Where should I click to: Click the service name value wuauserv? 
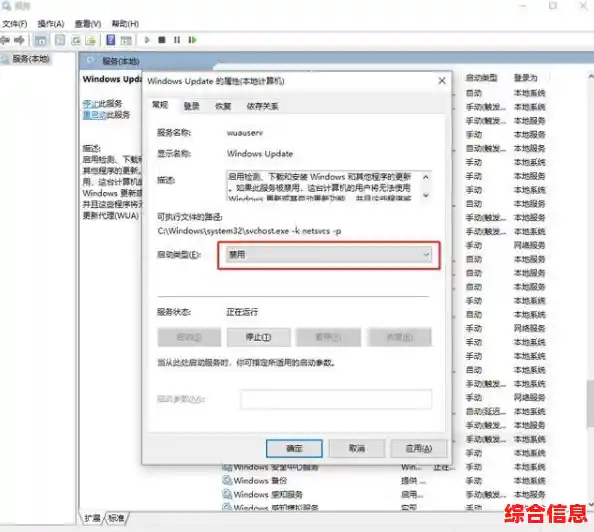[245, 133]
